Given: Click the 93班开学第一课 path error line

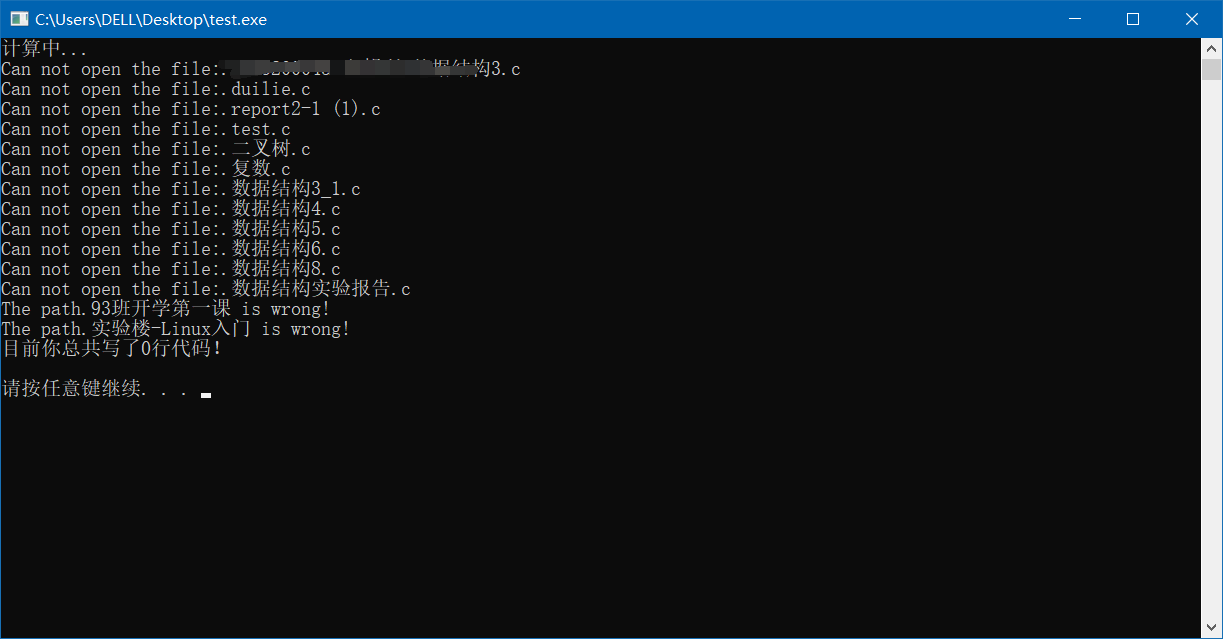Looking at the screenshot, I should [x=165, y=309].
